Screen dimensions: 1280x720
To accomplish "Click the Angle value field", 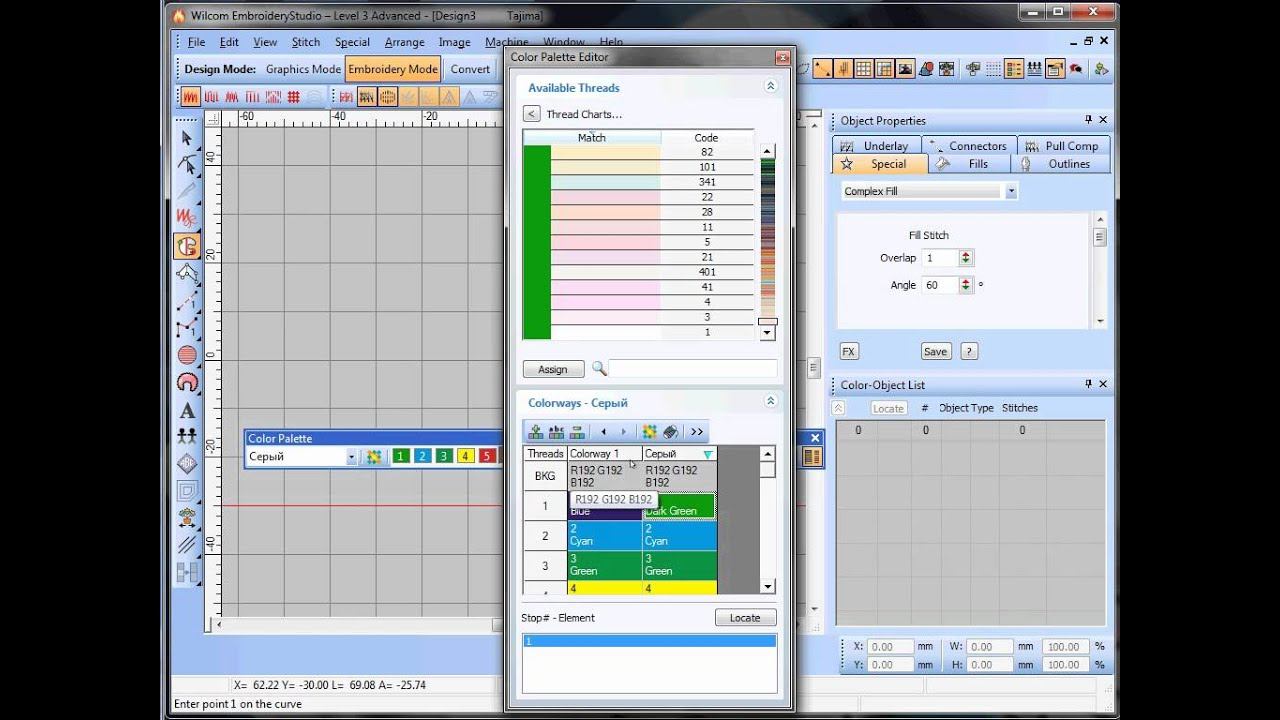I will 938,285.
